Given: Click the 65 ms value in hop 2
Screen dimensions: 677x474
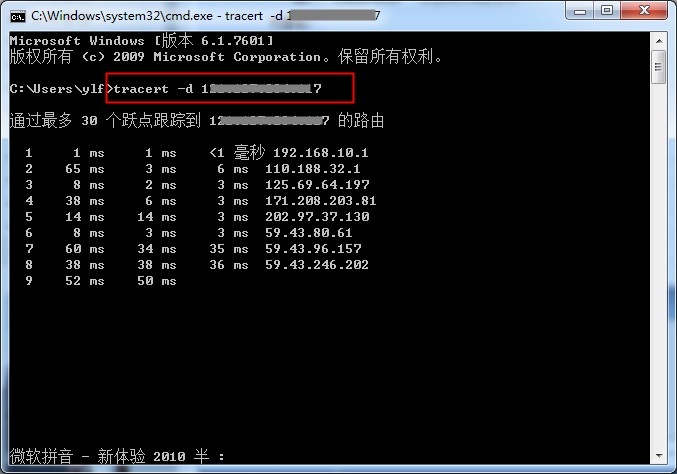Looking at the screenshot, I should click(x=85, y=169).
